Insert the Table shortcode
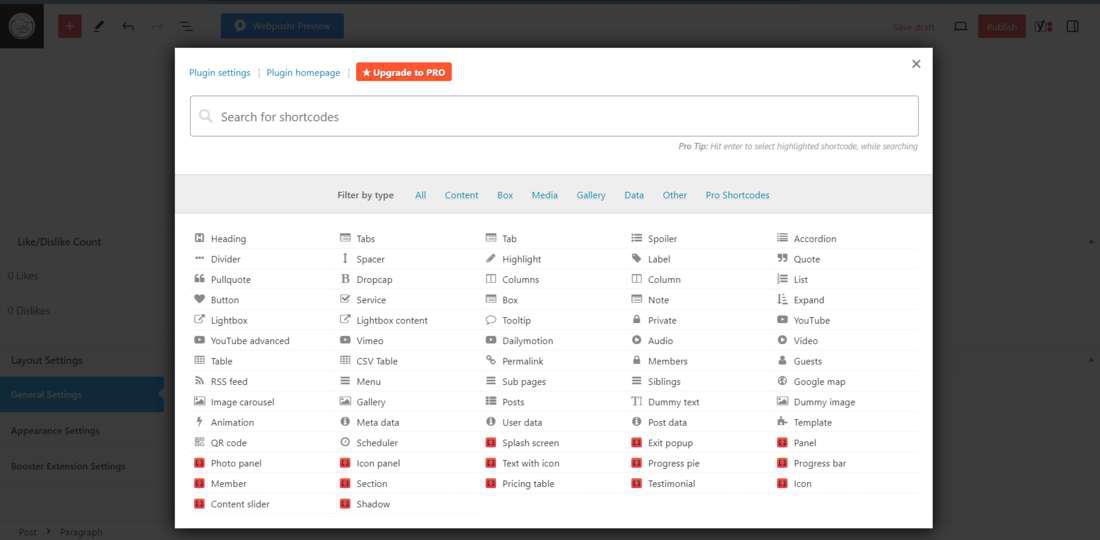The height and width of the screenshot is (540, 1100). (x=213, y=360)
